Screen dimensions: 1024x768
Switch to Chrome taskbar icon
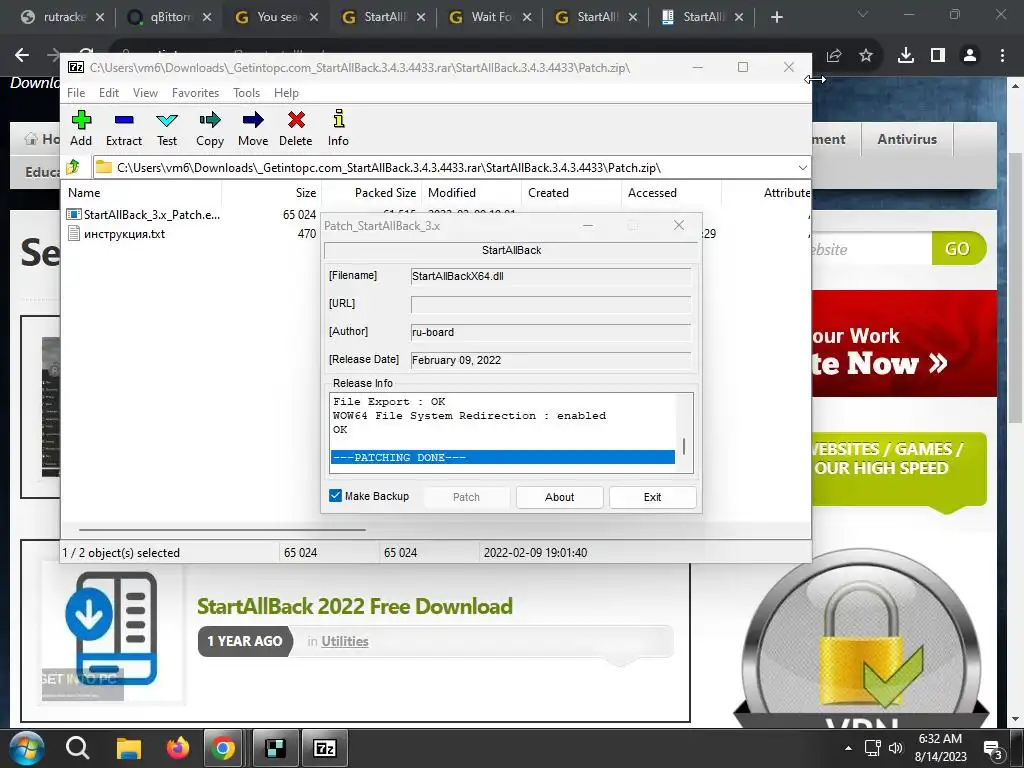(223, 748)
